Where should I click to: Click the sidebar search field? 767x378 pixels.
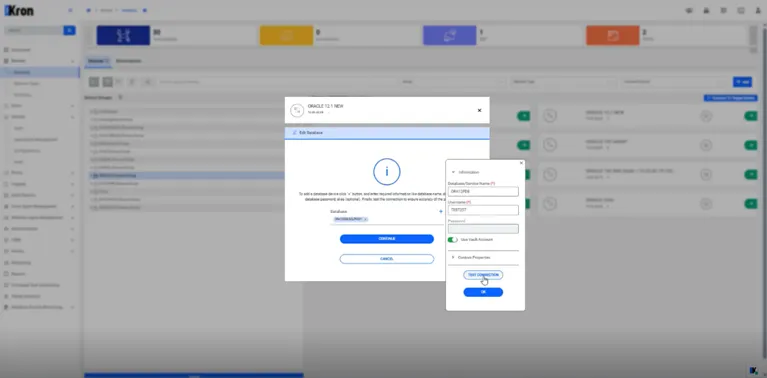pos(33,30)
